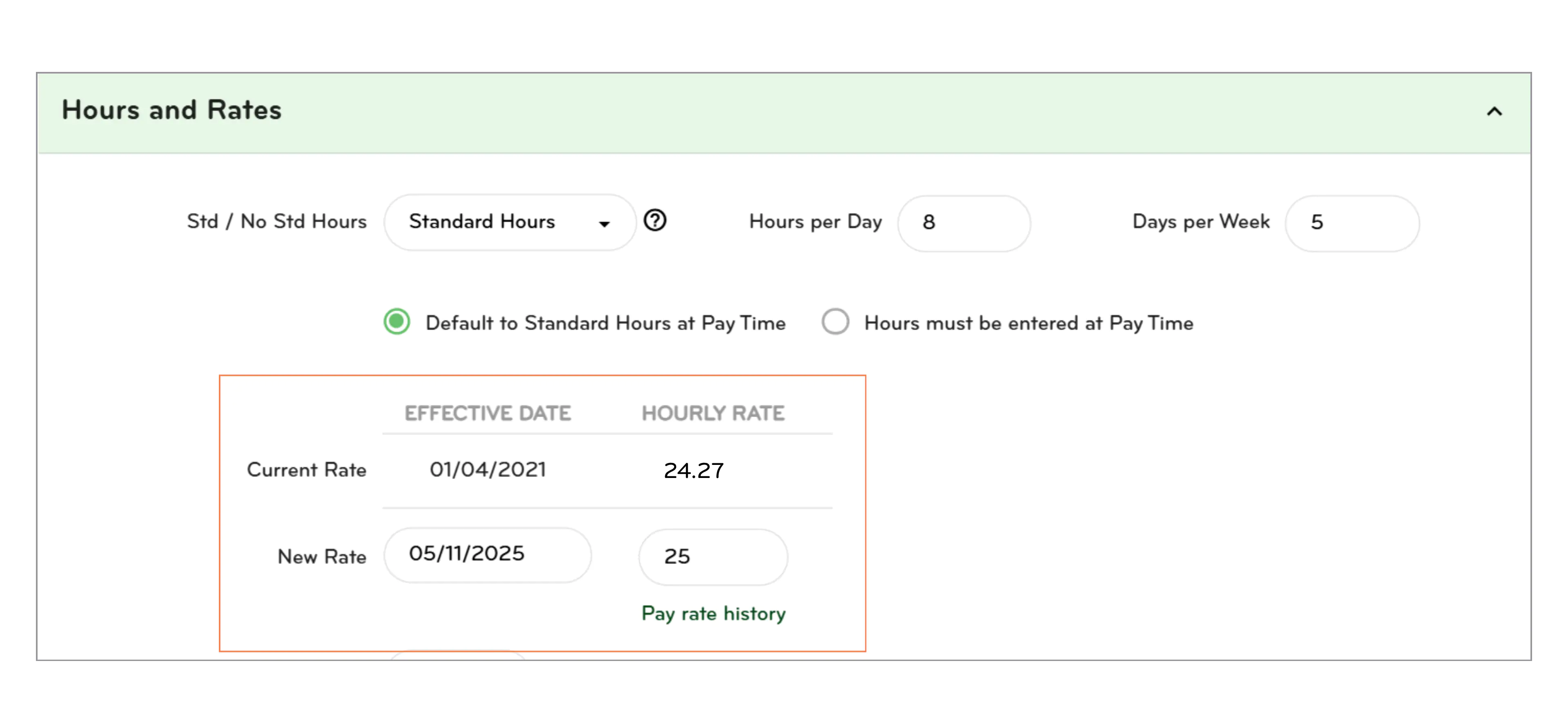Click the Hours per Day label
Viewport: 1568px width, 719px height.
tap(815, 222)
